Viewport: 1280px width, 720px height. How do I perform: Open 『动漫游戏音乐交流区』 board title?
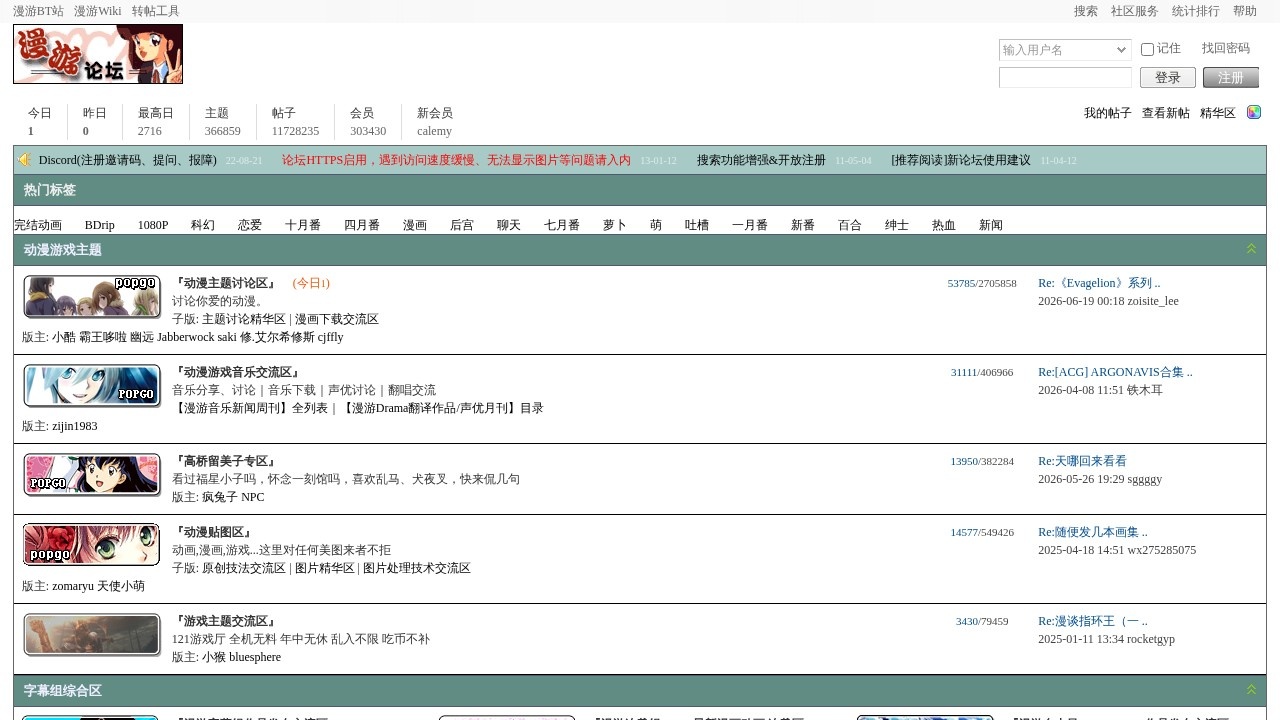237,372
